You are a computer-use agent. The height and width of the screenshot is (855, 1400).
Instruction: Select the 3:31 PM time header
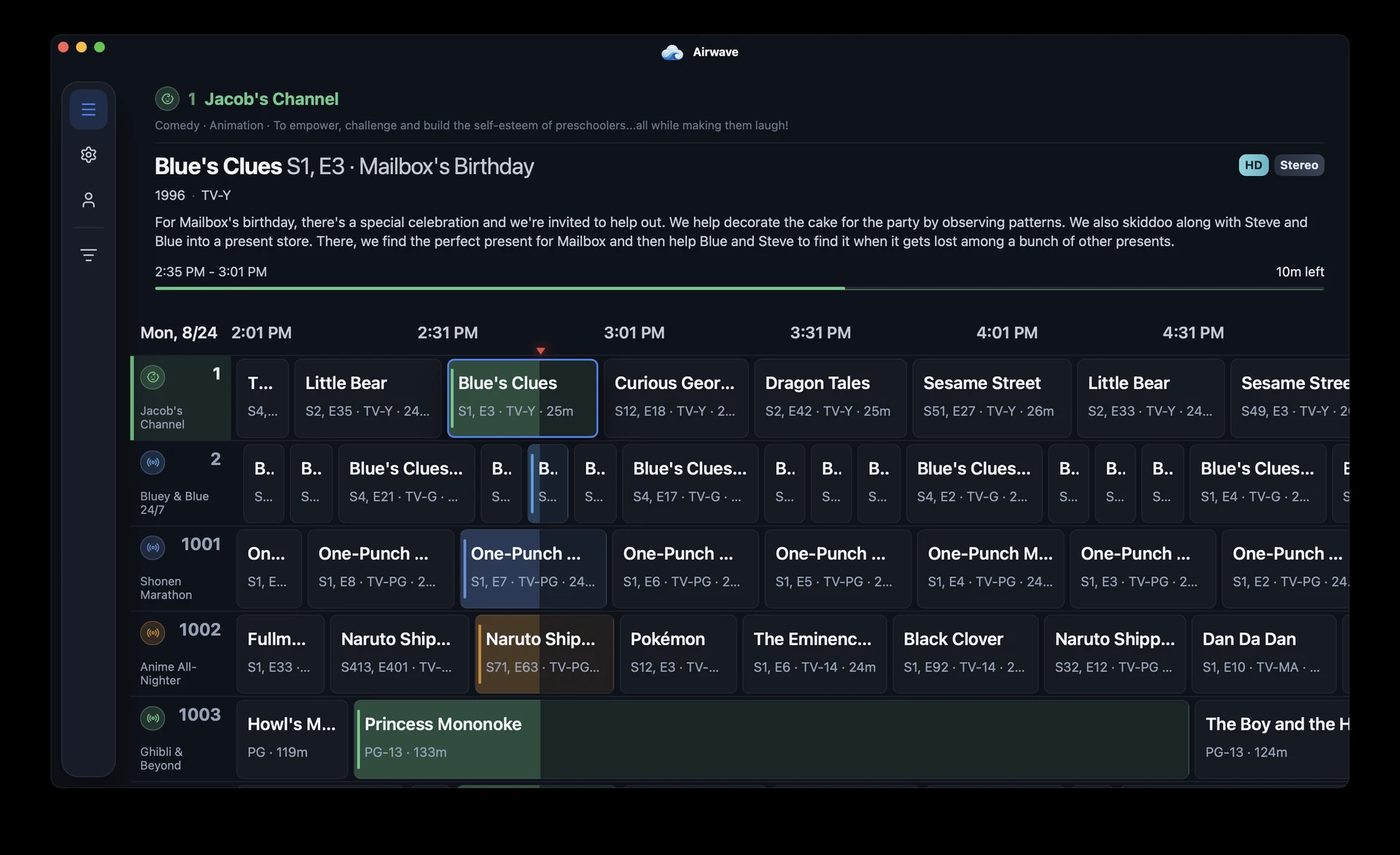820,333
